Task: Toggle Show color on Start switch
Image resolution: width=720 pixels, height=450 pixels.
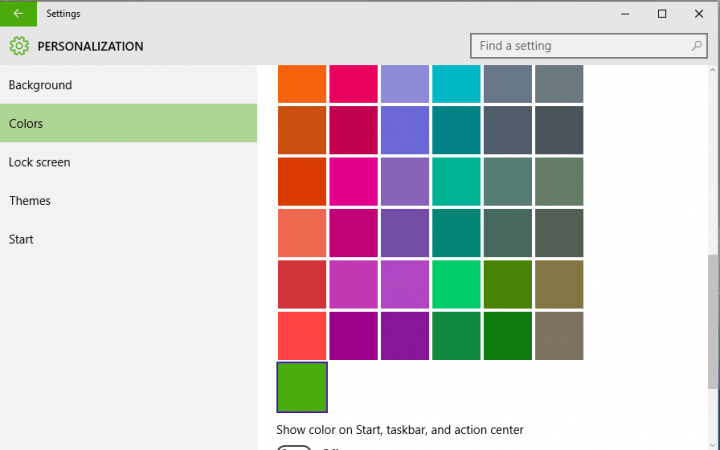Action: click(x=294, y=447)
